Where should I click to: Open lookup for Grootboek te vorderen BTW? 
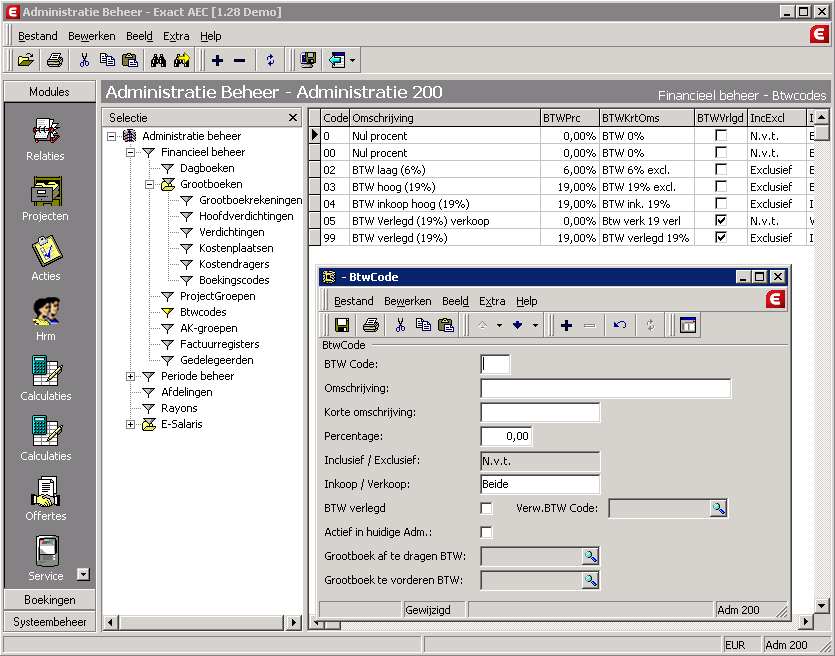591,580
